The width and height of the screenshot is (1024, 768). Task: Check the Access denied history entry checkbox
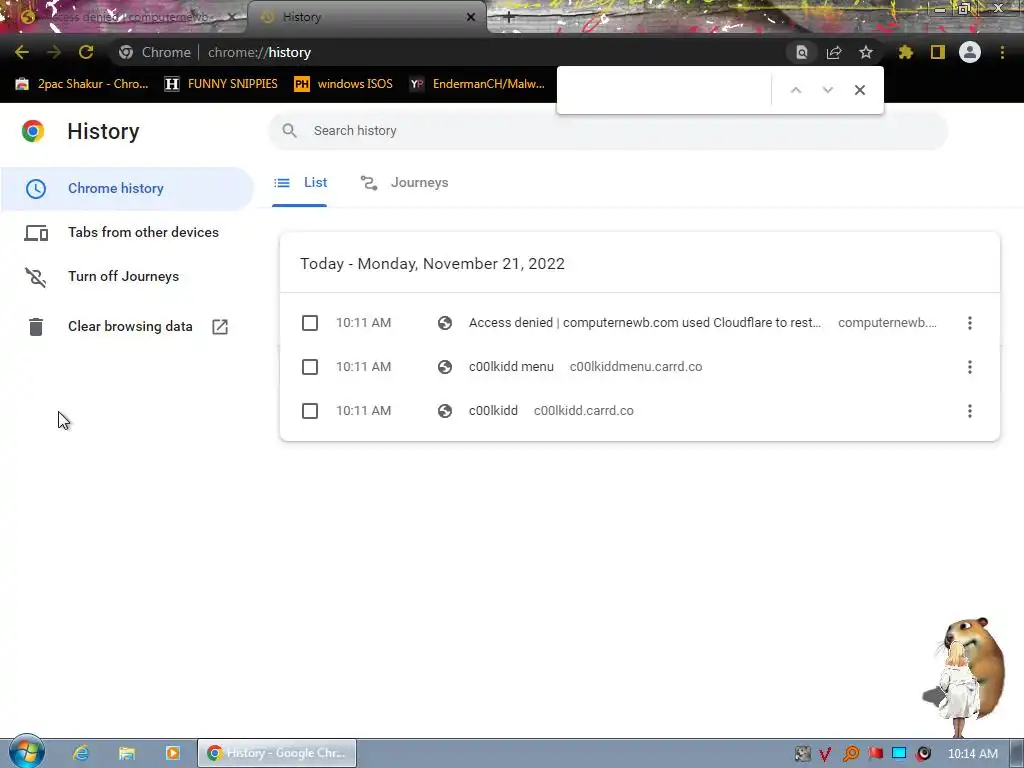(310, 323)
